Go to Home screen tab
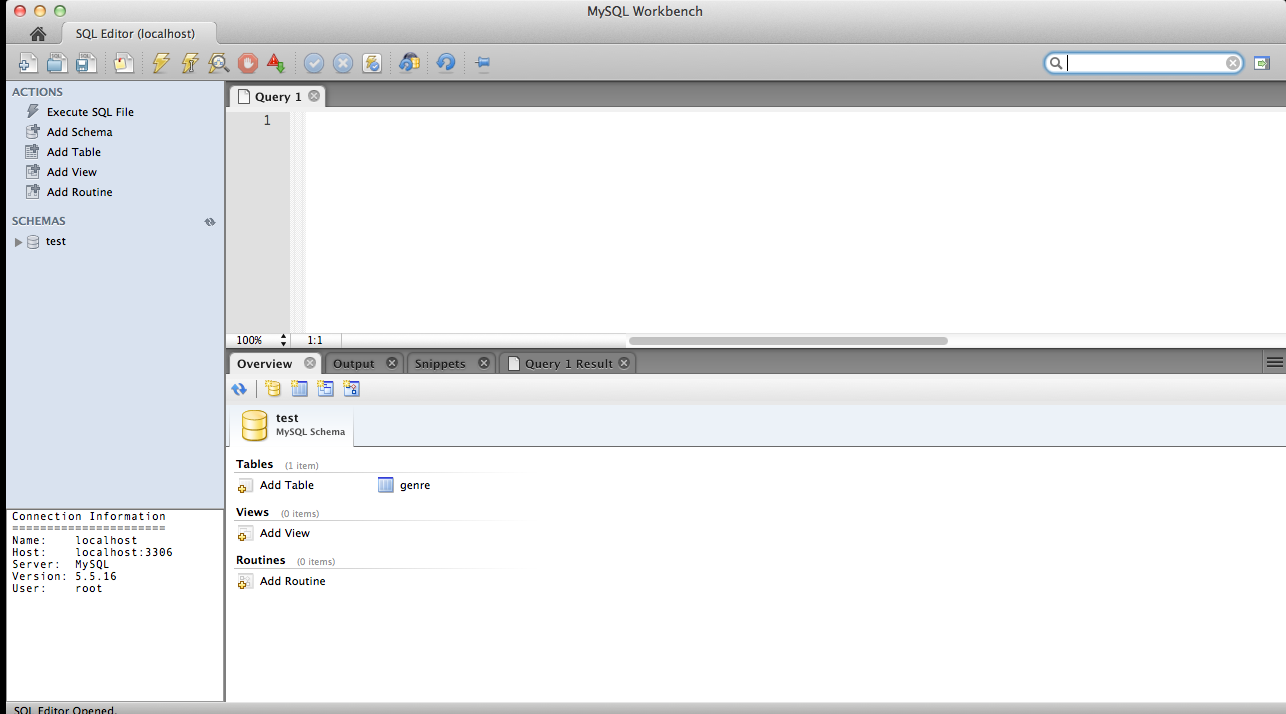 click(x=37, y=34)
